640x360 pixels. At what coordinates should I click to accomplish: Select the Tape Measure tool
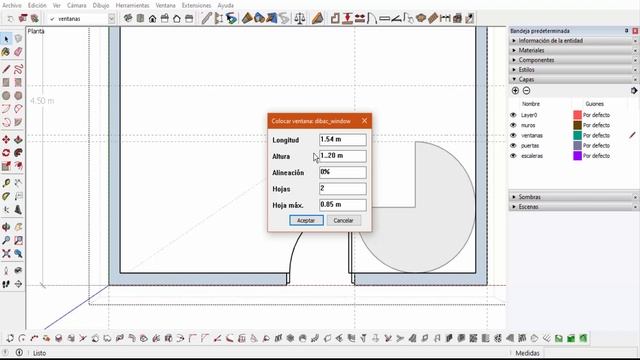pos(6,183)
